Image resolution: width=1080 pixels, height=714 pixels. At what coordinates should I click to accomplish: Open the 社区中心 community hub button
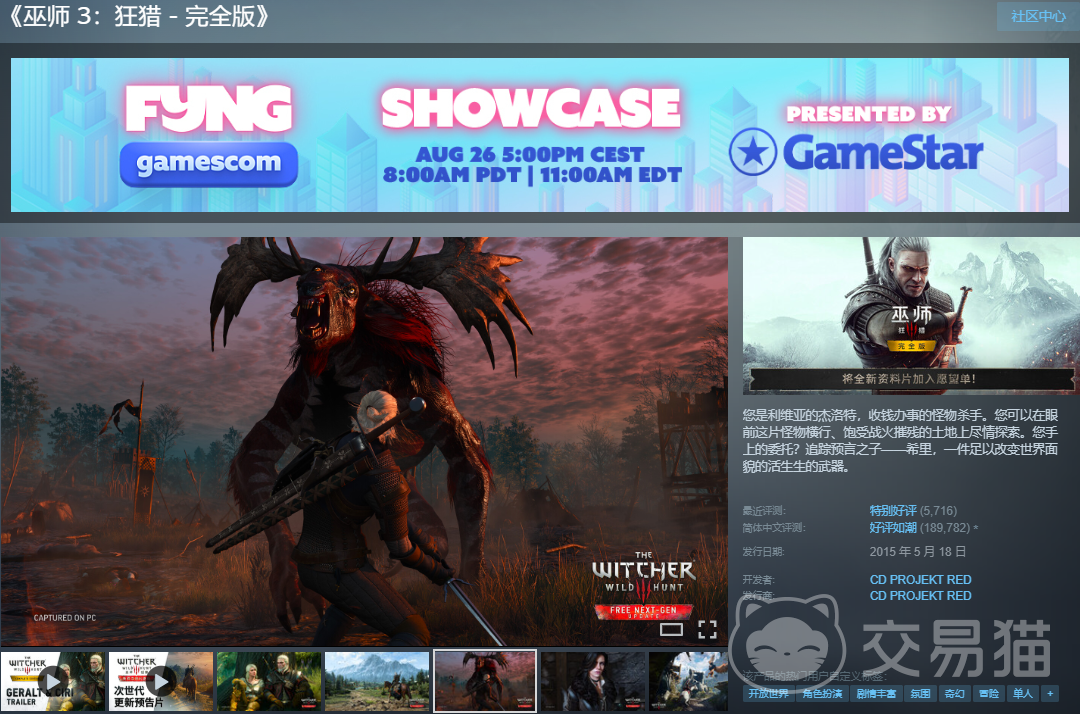(1038, 16)
